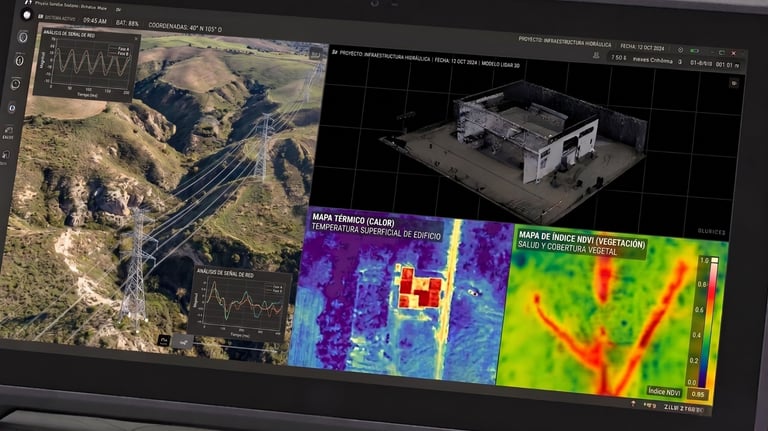Click the 001 01 counter in top bar
This screenshot has width=768, height=431.
(724, 65)
